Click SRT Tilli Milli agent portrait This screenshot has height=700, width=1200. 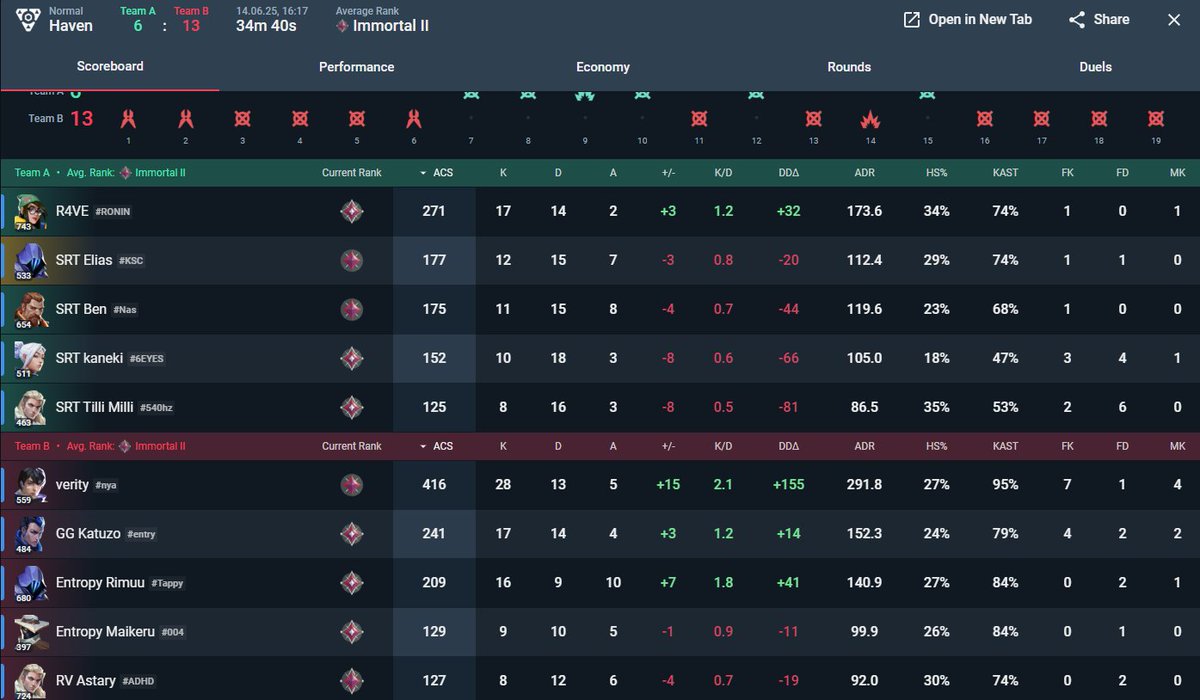click(30, 406)
